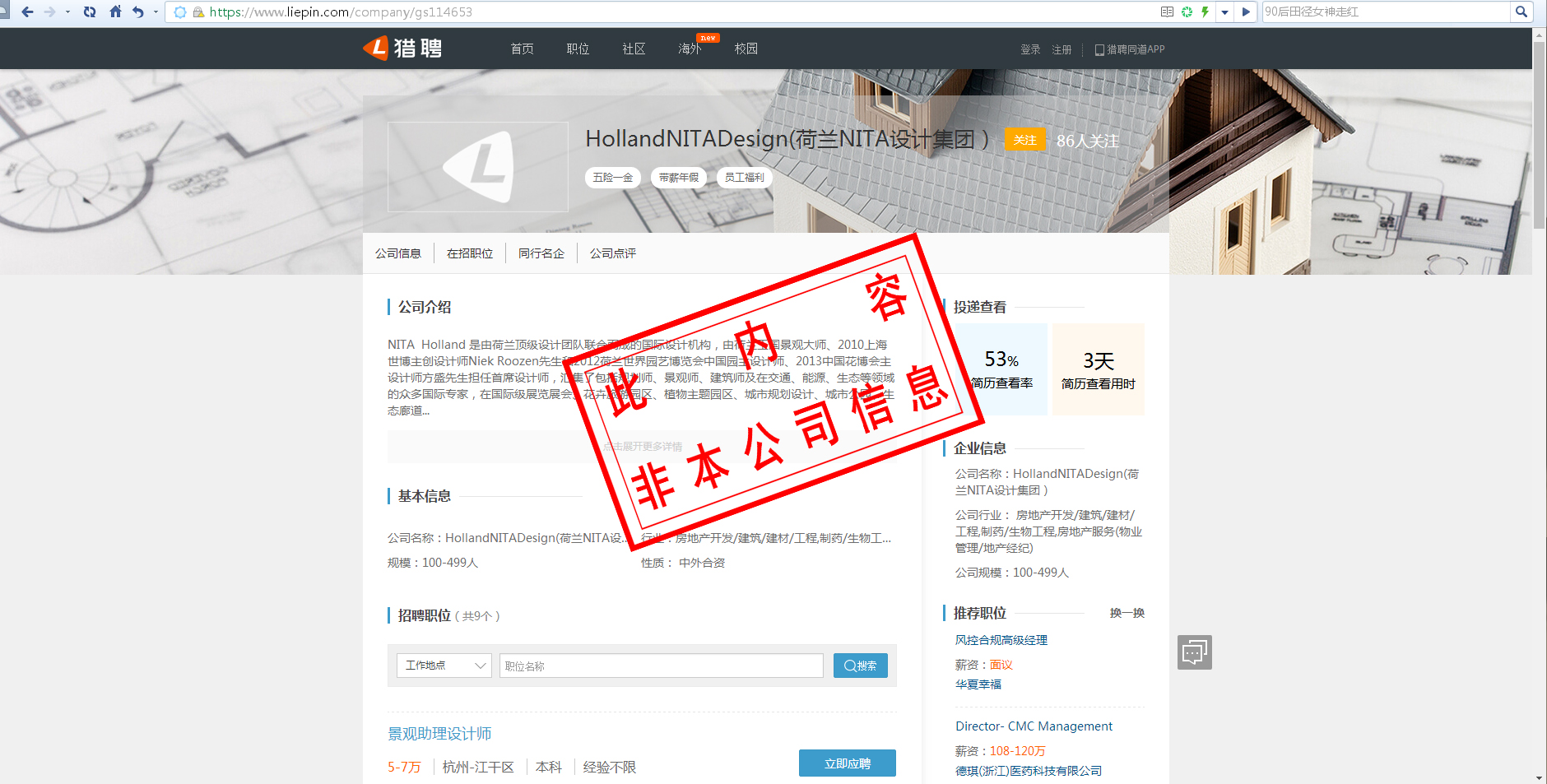Click the site identity icon in address bar
Viewport: 1547px width, 784px height.
[180, 12]
